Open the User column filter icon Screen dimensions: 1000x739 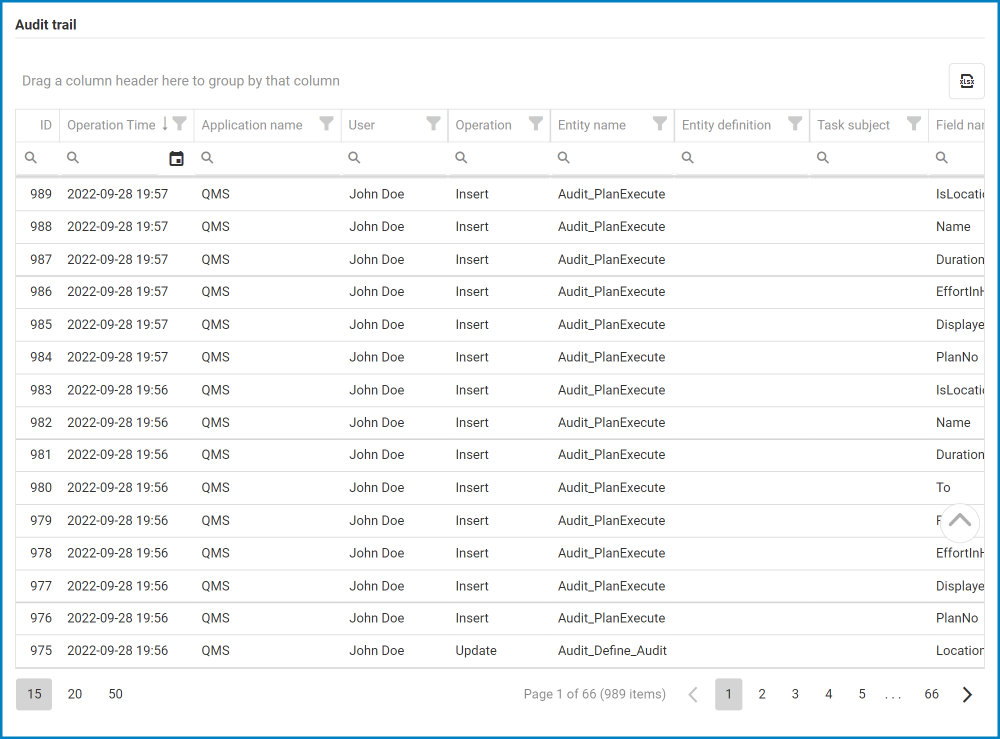[x=433, y=124]
